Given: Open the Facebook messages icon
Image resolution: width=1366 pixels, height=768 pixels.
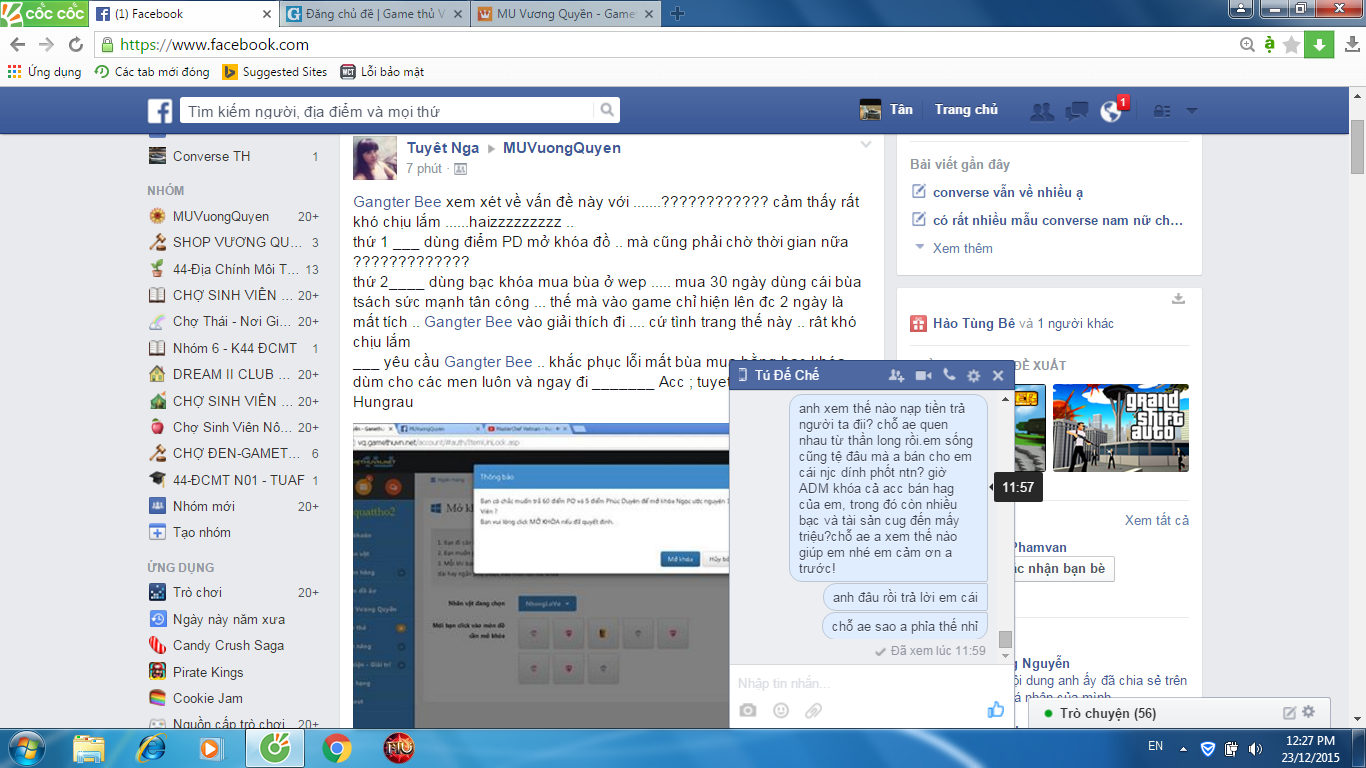Looking at the screenshot, I should (1076, 111).
